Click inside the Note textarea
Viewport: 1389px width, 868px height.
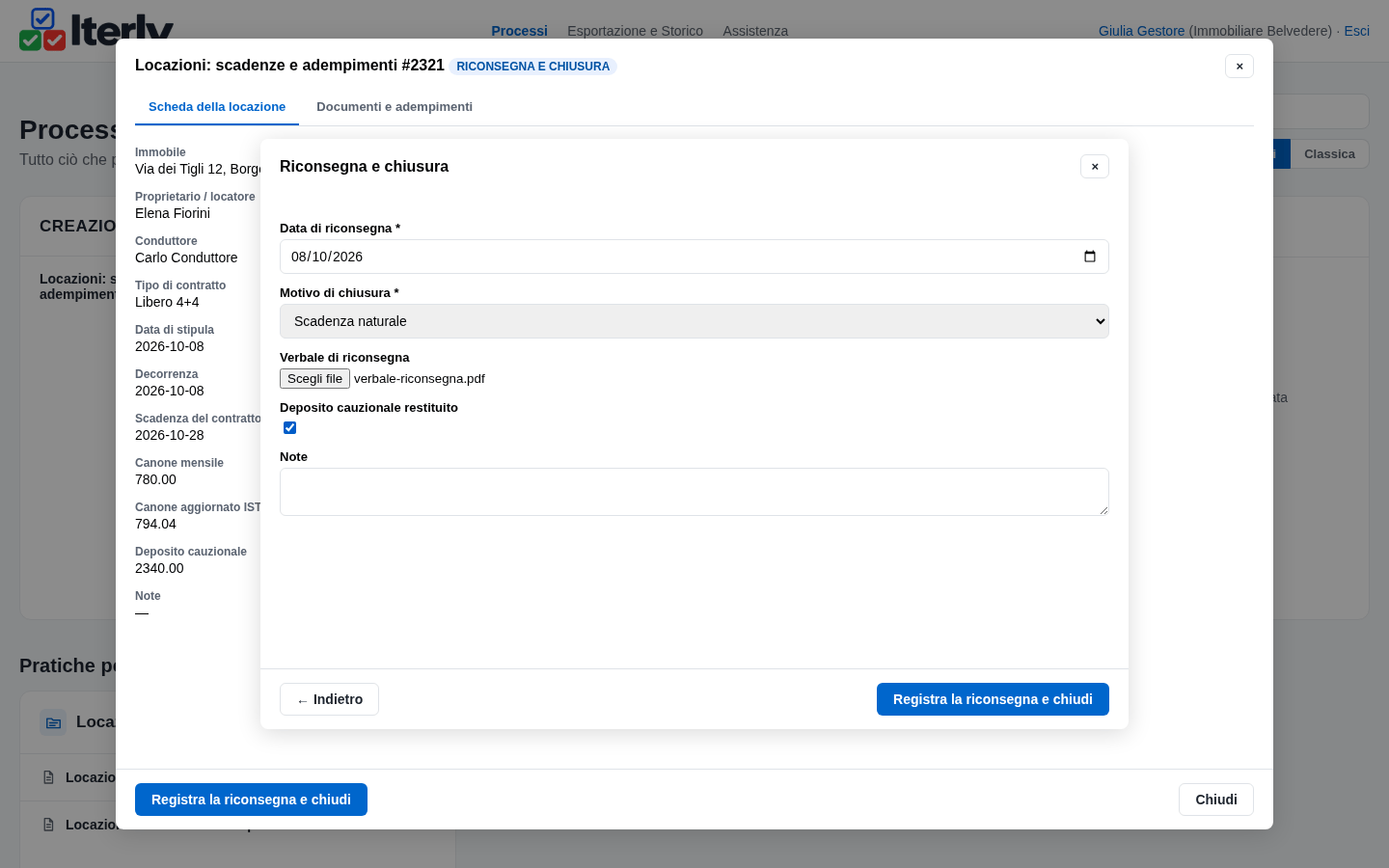click(694, 492)
